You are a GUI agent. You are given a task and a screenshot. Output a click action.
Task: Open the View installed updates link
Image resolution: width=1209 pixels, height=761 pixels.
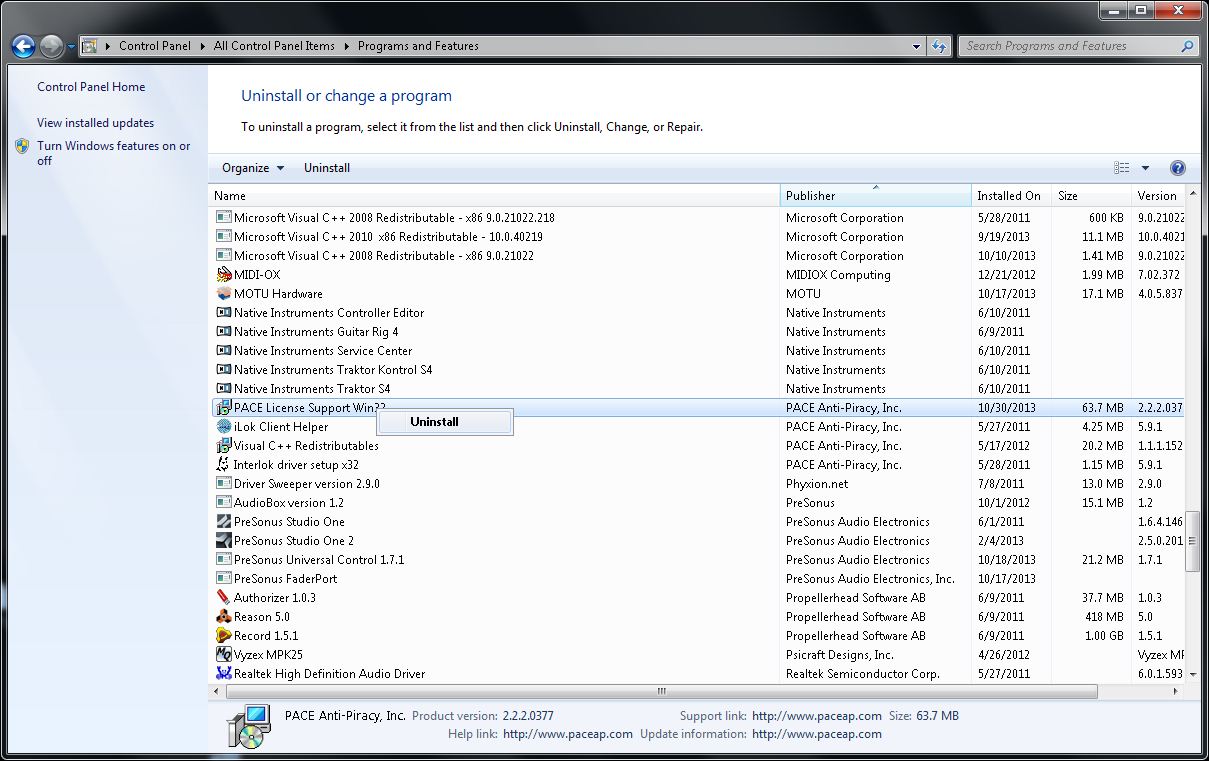point(95,123)
